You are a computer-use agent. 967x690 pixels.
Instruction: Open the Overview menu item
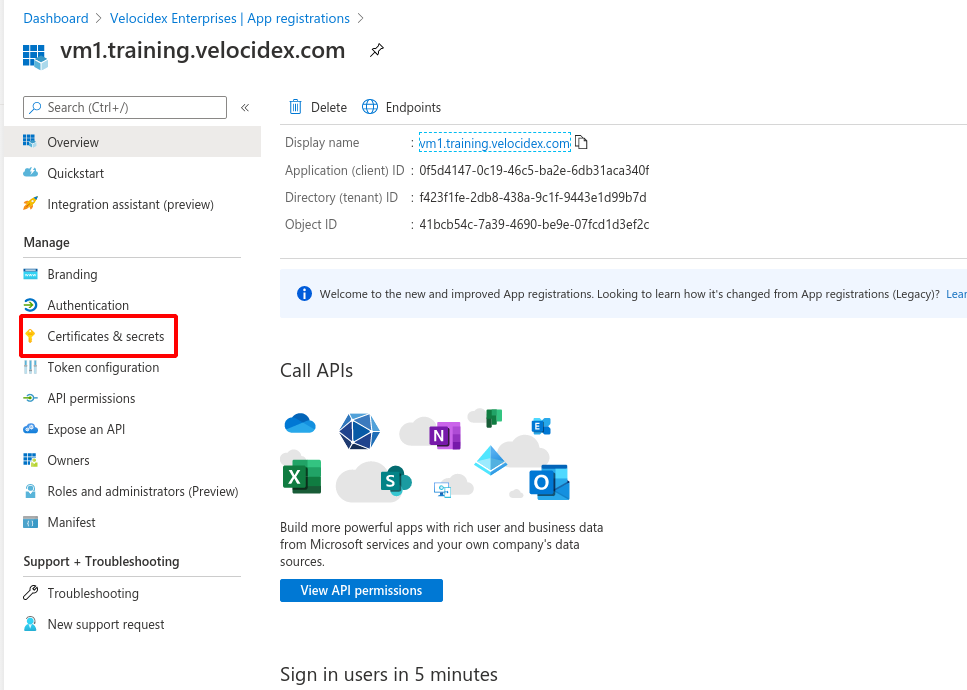[x=73, y=142]
